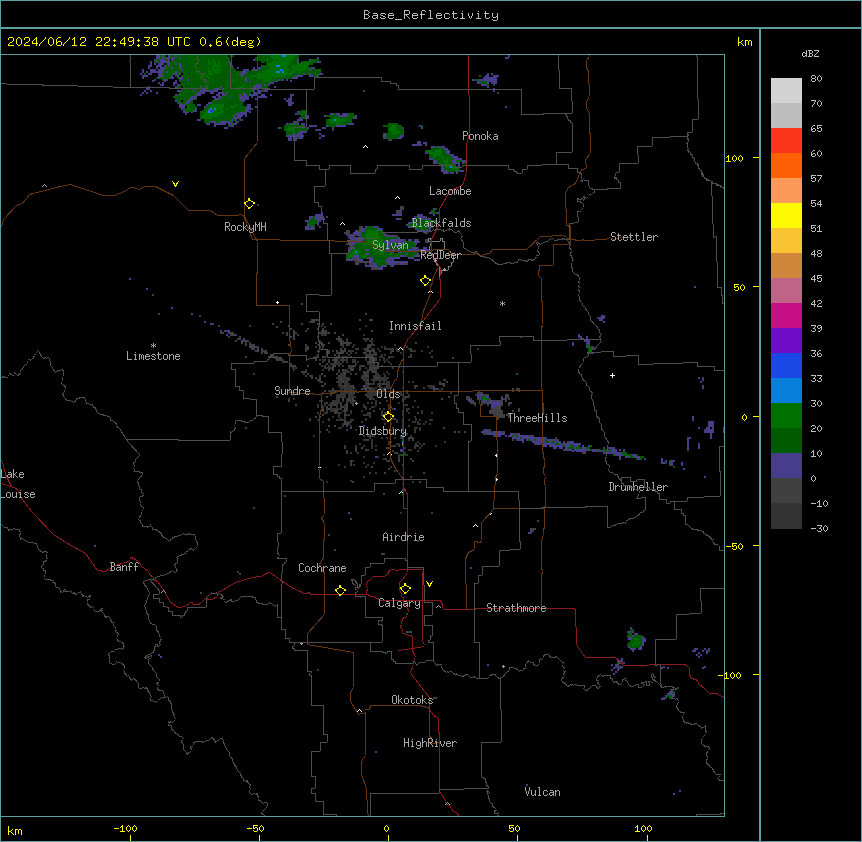Click the yellow V marker northwest of RockyMH
Screen dimensions: 862x842
coord(175,184)
